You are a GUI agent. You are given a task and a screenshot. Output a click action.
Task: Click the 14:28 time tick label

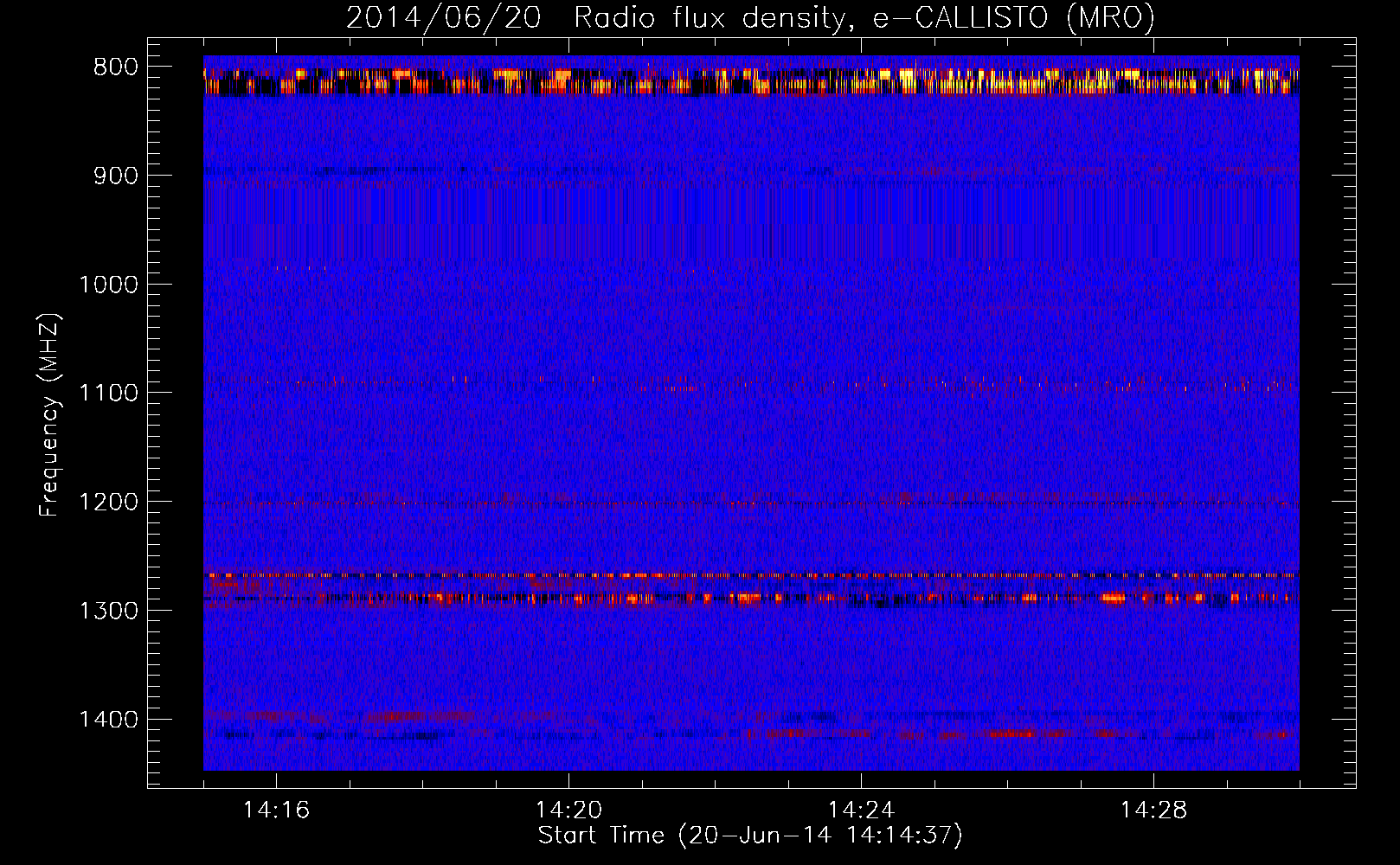click(x=1153, y=811)
